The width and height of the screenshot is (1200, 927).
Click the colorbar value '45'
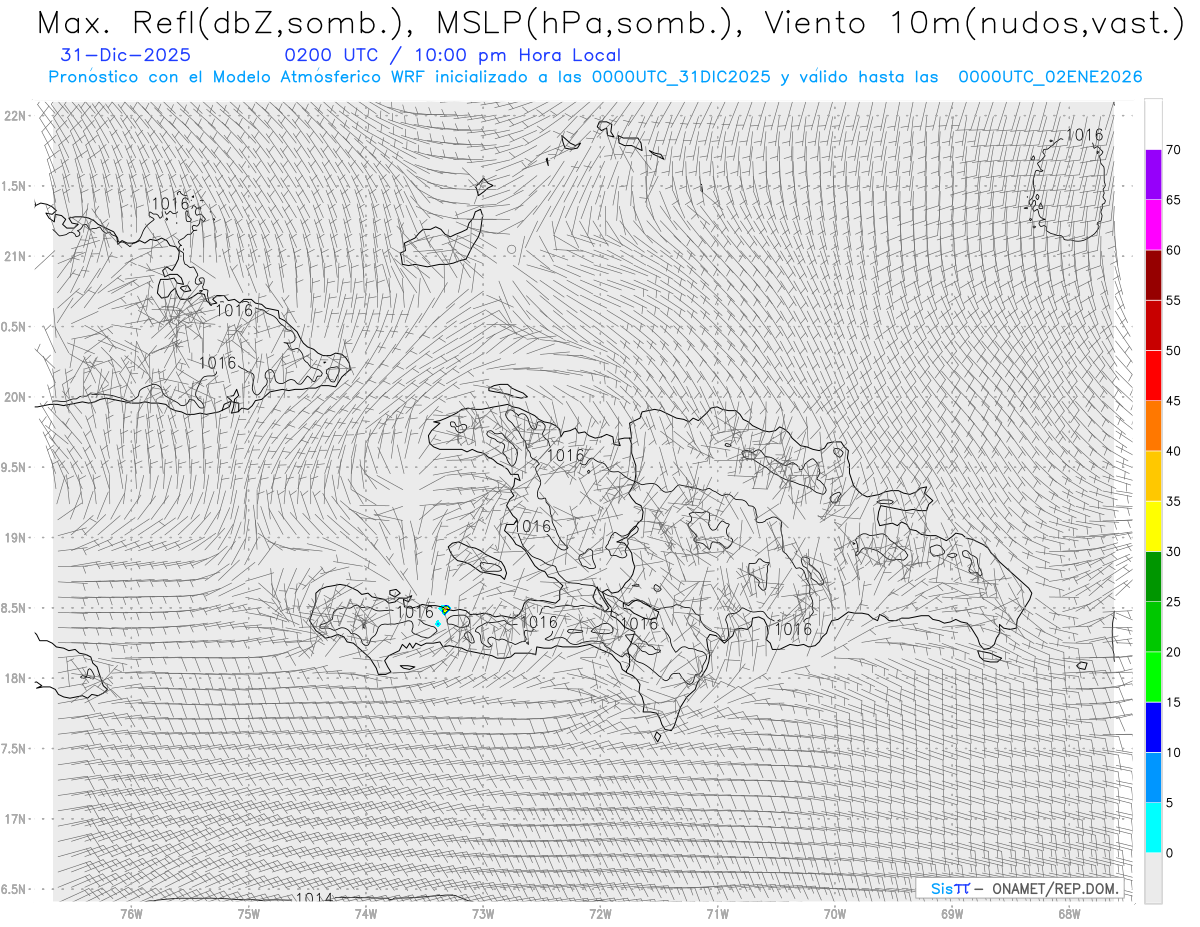pos(1173,401)
